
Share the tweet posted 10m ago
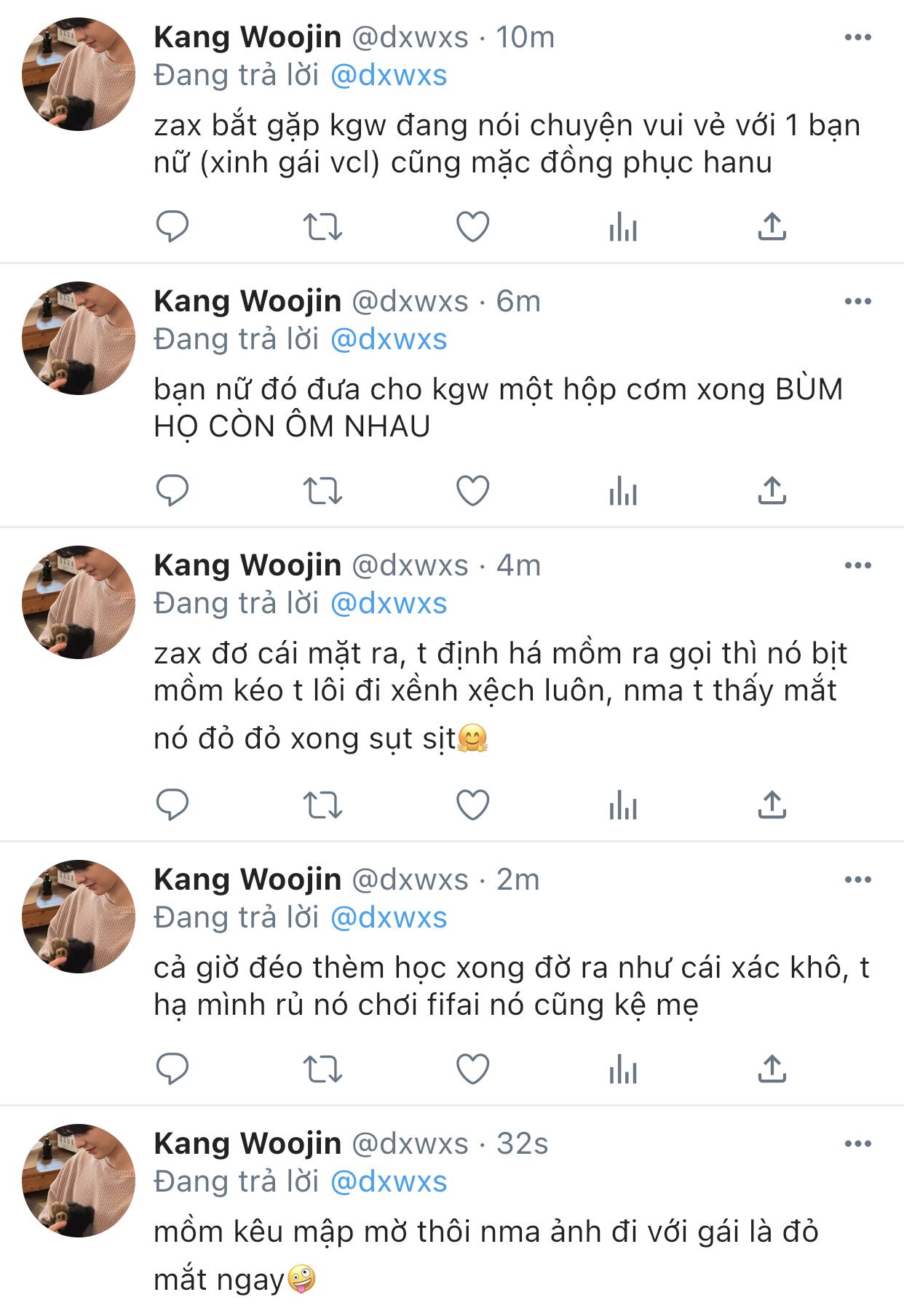point(772,227)
